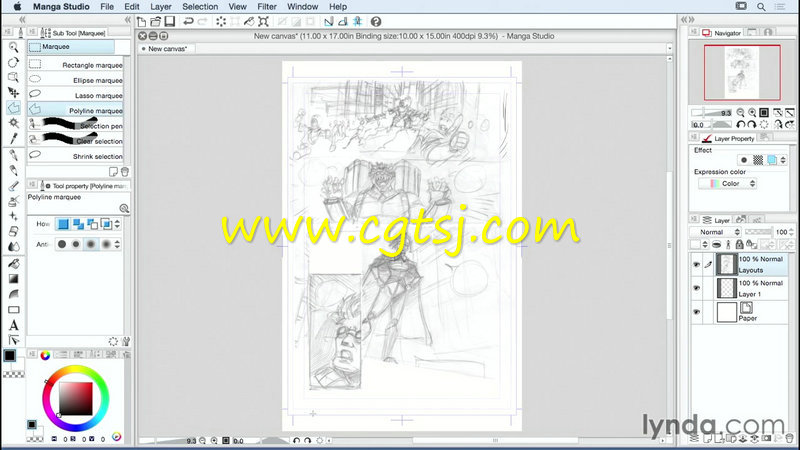Select the Brush tool
The width and height of the screenshot is (800, 450).
point(13,186)
